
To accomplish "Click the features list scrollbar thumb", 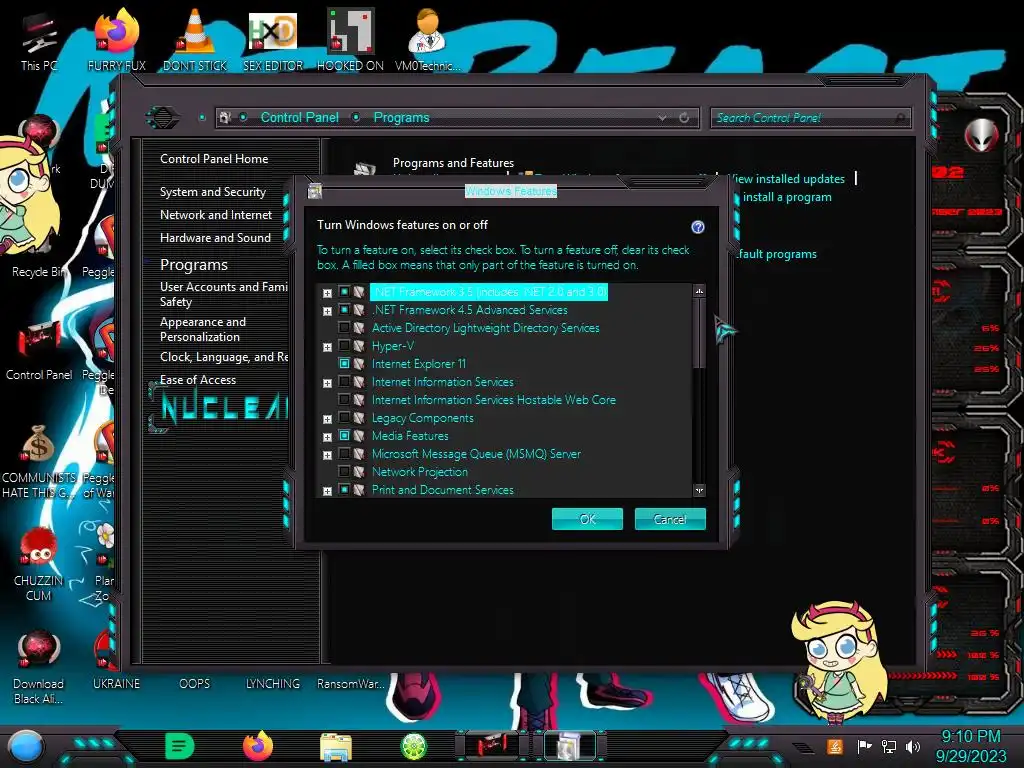I will (699, 334).
